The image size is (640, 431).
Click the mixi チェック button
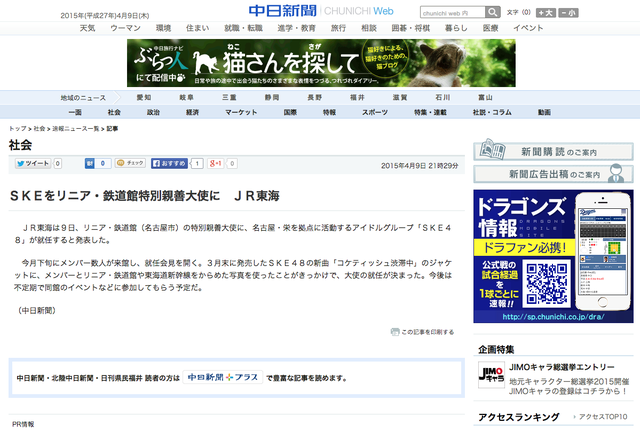(x=130, y=163)
